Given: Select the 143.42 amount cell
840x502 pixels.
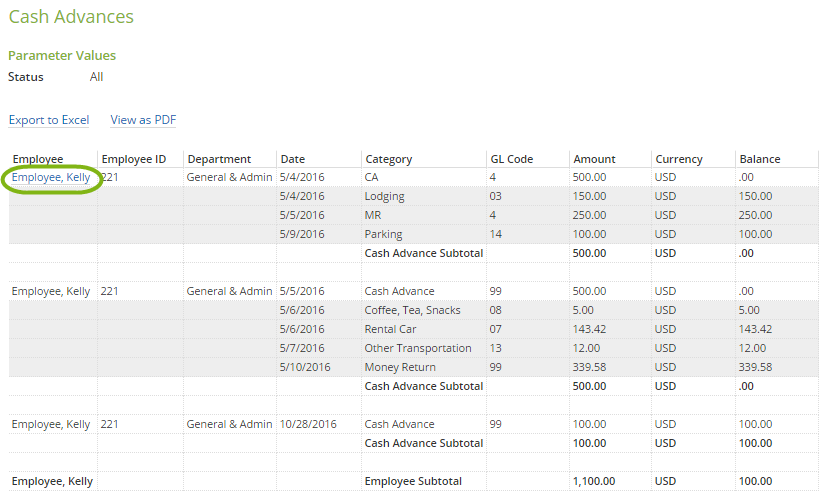Looking at the screenshot, I should coord(589,329).
